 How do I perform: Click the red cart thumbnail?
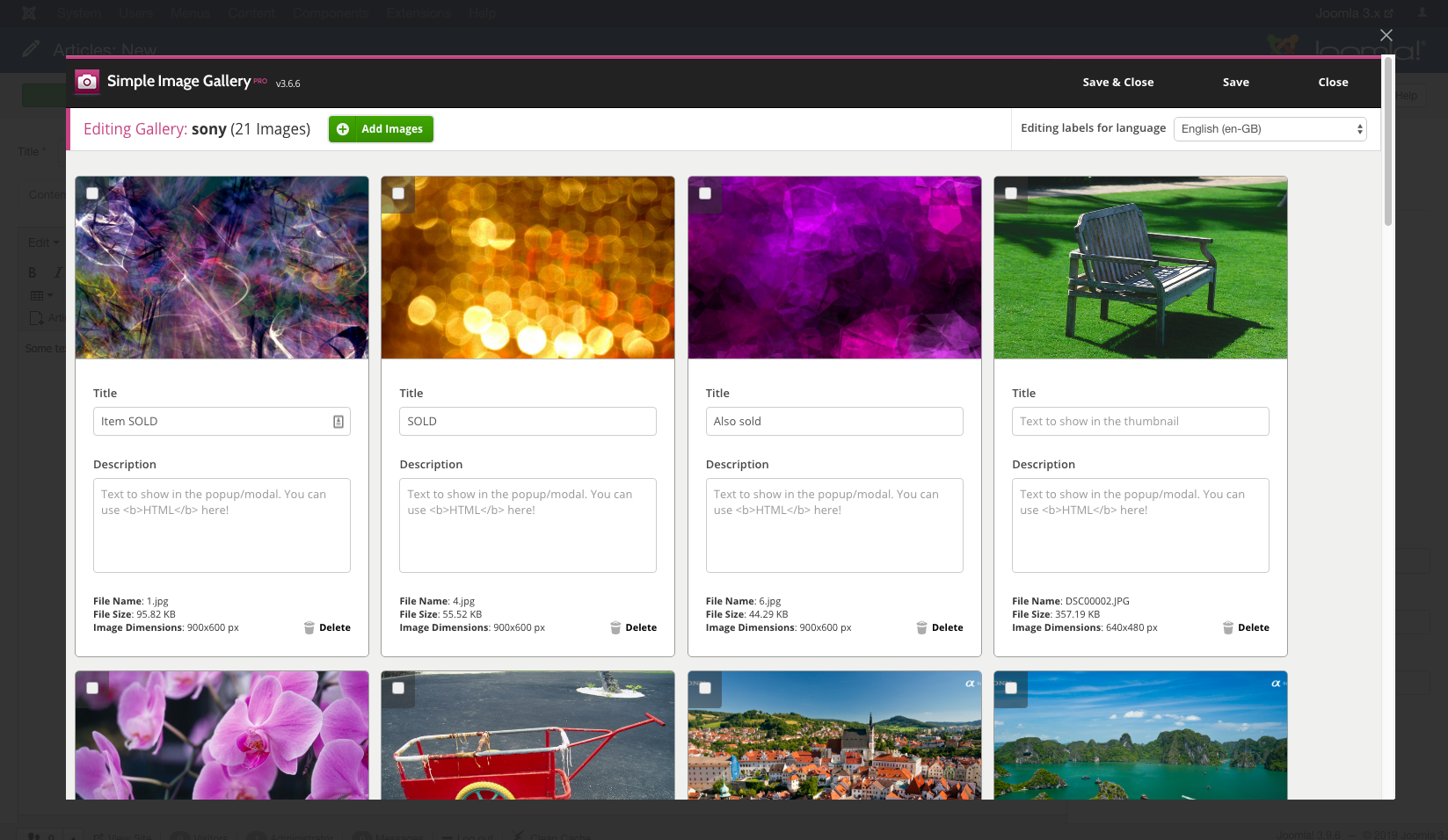[x=528, y=735]
